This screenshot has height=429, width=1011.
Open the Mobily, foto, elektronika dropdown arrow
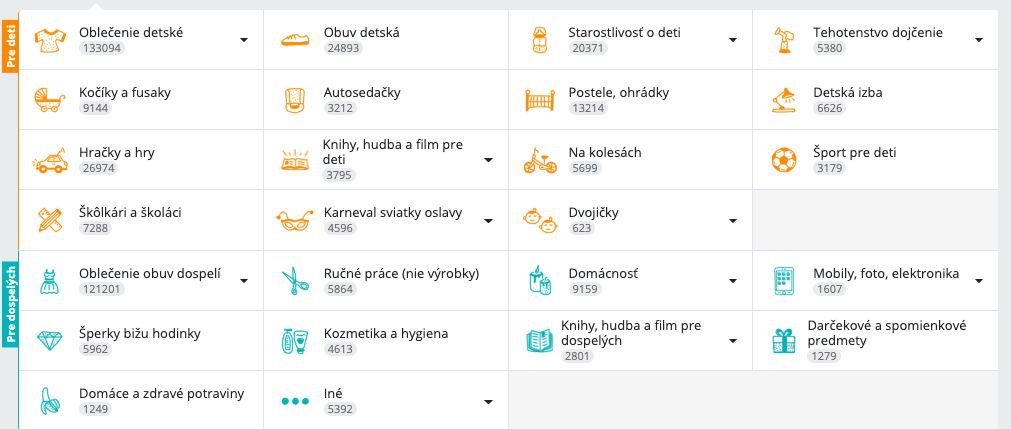point(979,281)
